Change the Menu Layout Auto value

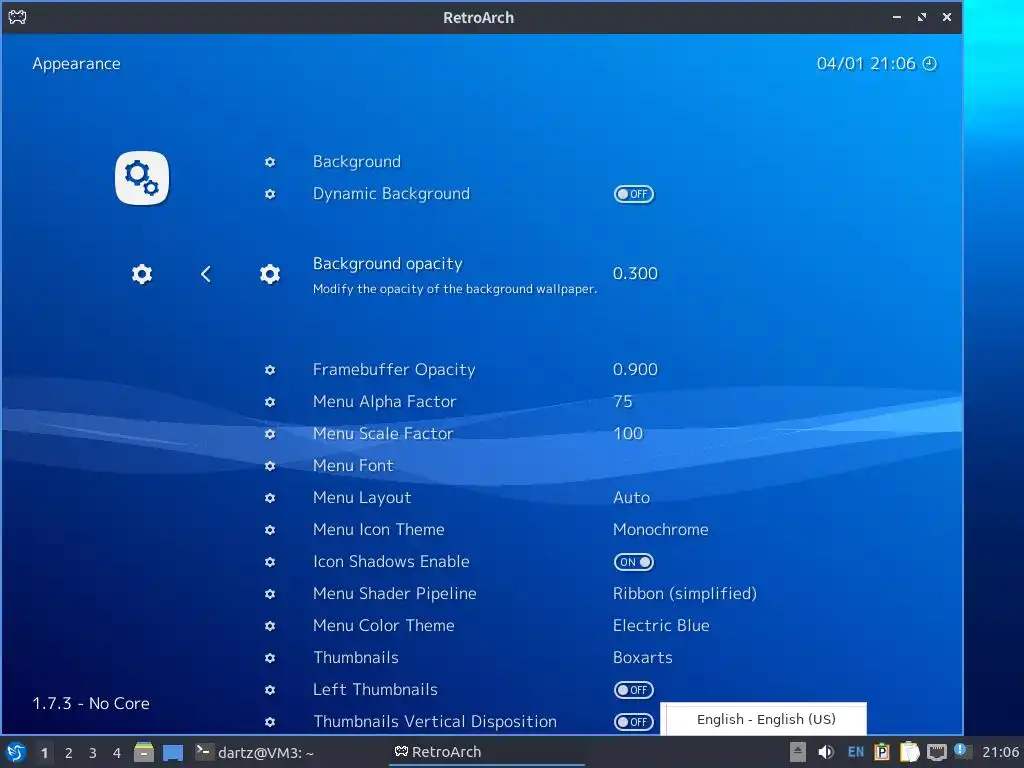(632, 498)
